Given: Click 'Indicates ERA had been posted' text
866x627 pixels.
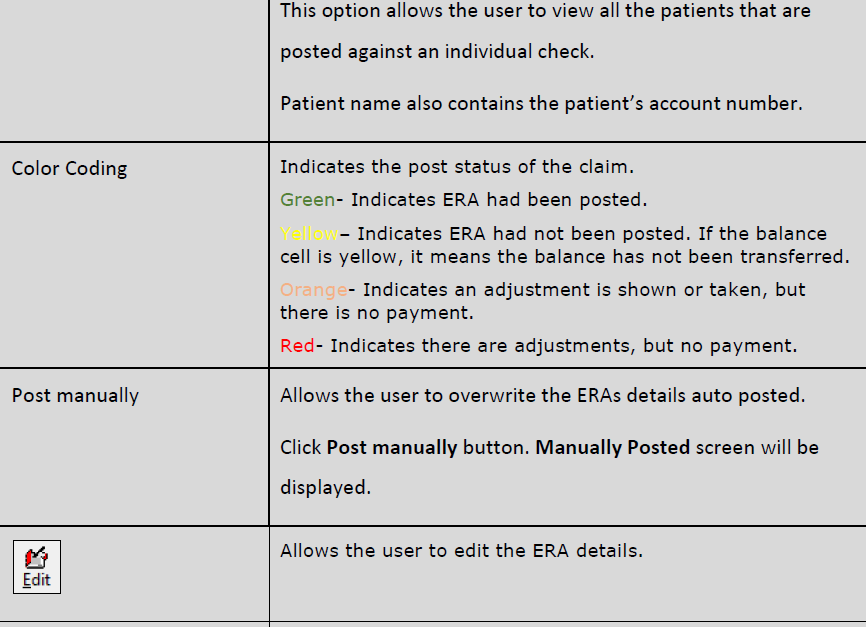Looking at the screenshot, I should 499,199.
